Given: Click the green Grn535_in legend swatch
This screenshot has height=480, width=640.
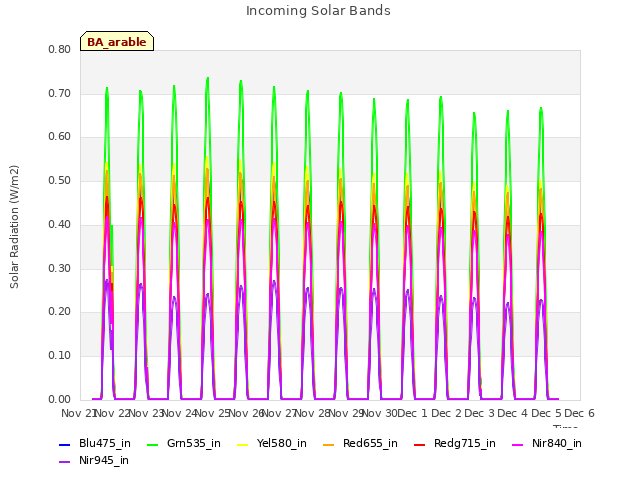Looking at the screenshot, I should pos(153,444).
